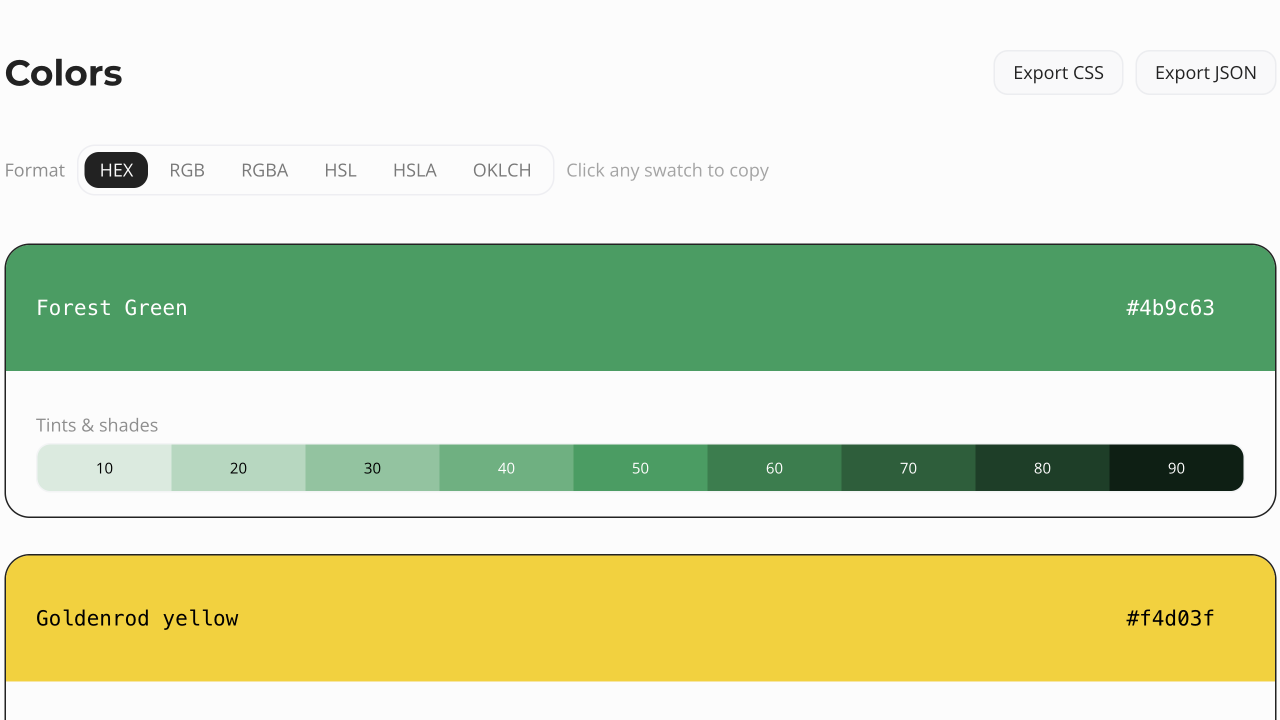Image resolution: width=1280 pixels, height=720 pixels.
Task: Select the HSLA format tab
Action: coord(415,170)
